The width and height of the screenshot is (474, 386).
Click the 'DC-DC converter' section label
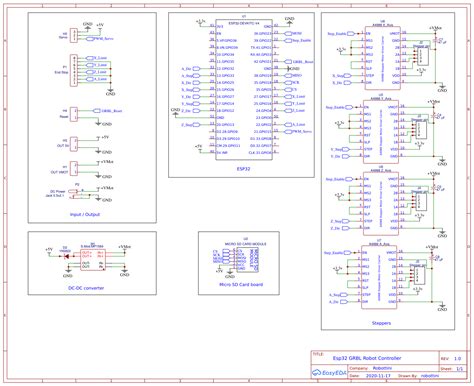tap(86, 288)
